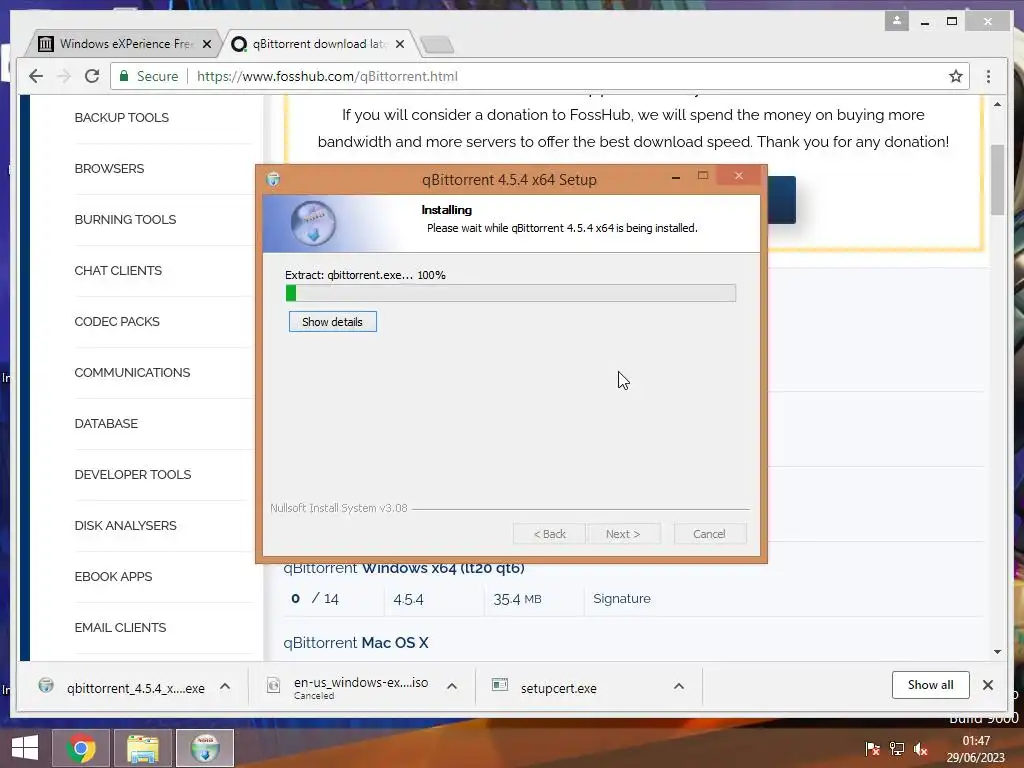This screenshot has width=1024, height=768.
Task: Open Chrome three-dot menu
Action: tap(988, 76)
